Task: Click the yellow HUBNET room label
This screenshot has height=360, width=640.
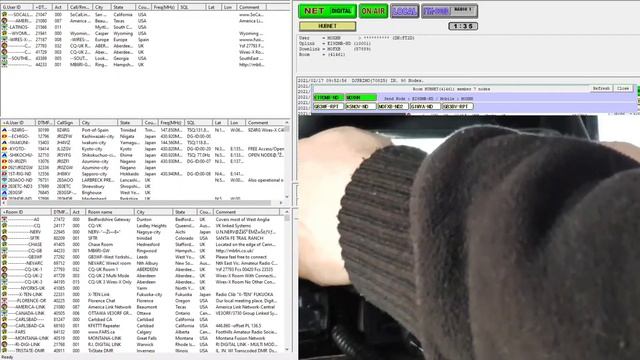Action: 327,26
